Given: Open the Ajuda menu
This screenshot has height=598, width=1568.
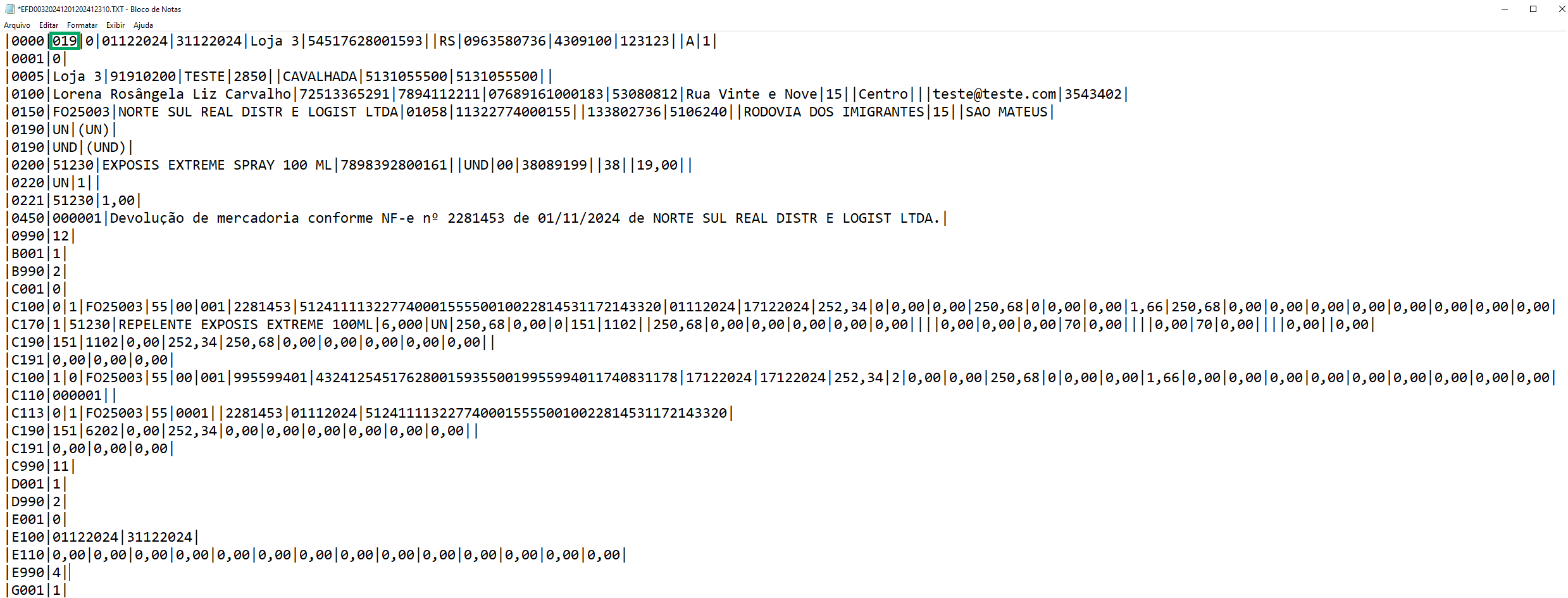Looking at the screenshot, I should pos(143,25).
